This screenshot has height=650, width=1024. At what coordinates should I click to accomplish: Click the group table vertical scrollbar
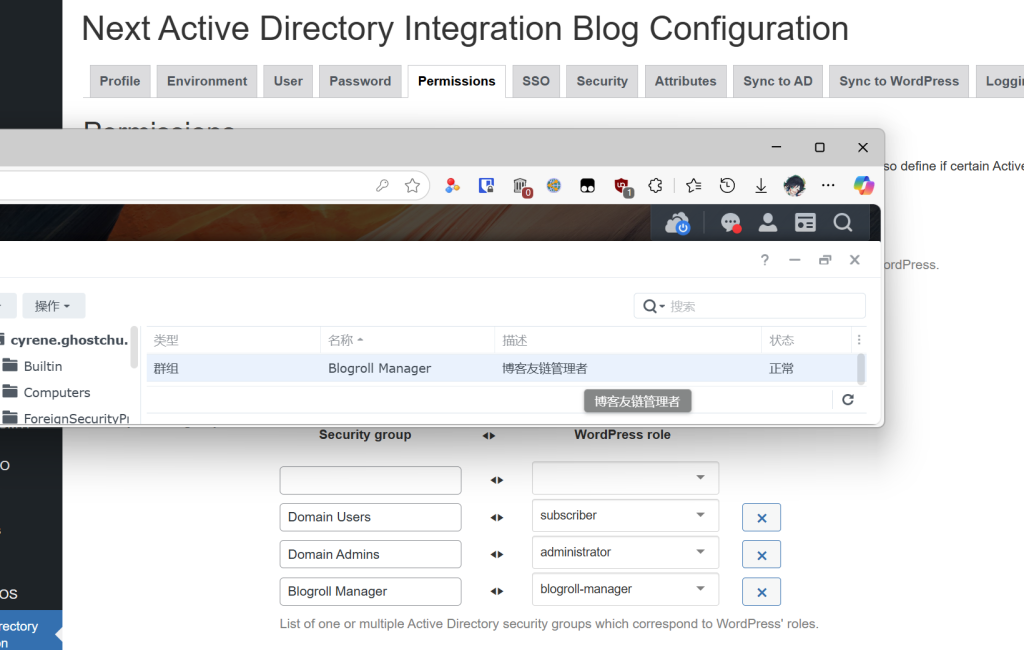(861, 369)
